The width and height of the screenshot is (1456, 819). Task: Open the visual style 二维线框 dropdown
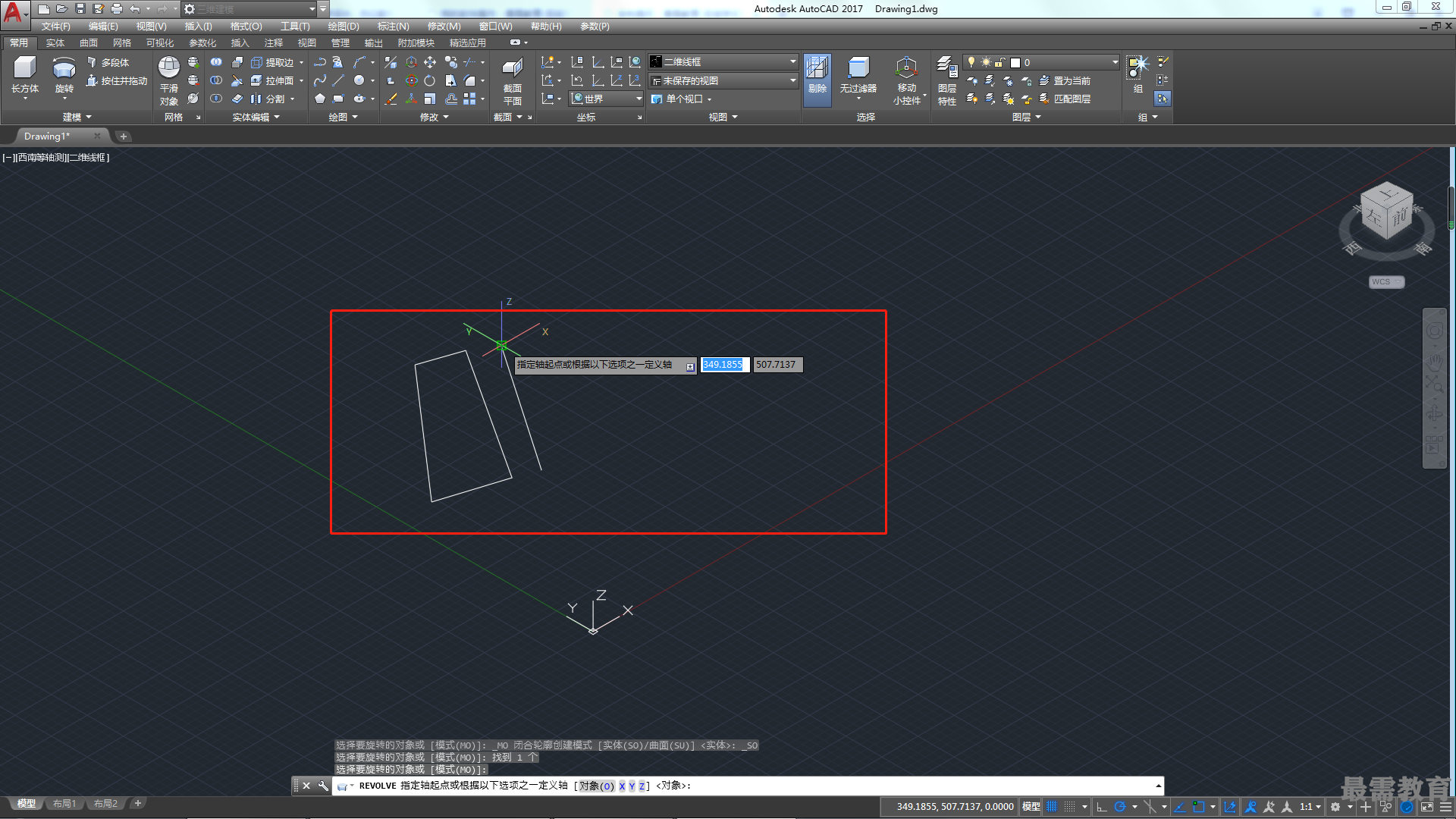click(x=723, y=61)
